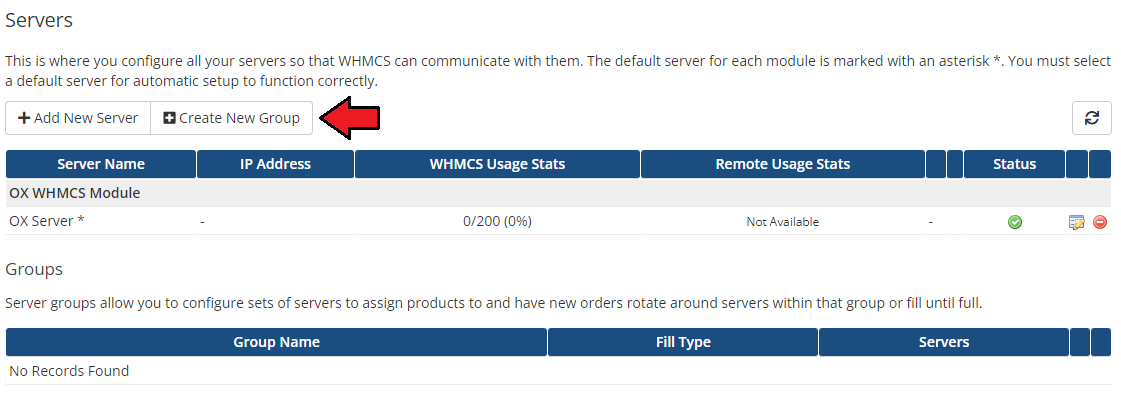This screenshot has height=412, width=1121.
Task: Click the Server Name column header
Action: 101,164
